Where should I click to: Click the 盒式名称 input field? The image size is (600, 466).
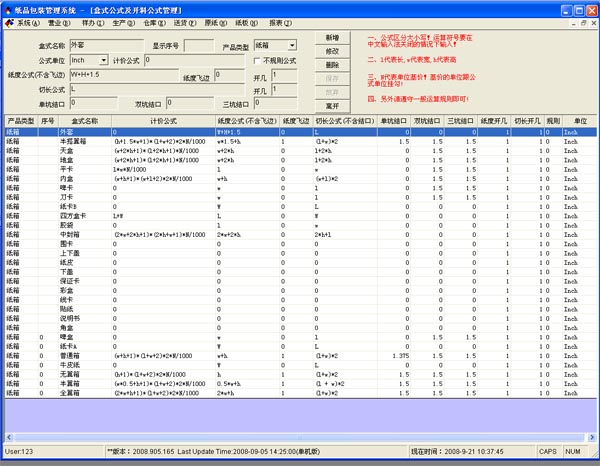coord(107,46)
